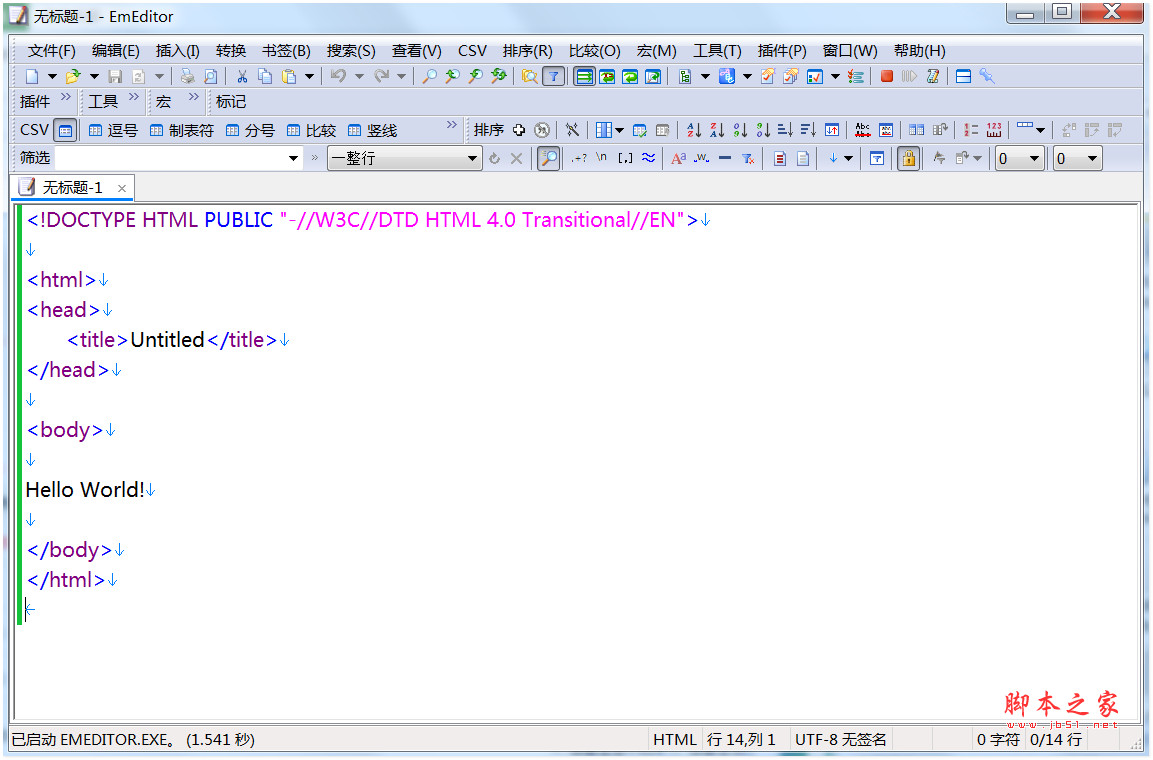Click the 筛选 filter text field
Image resolution: width=1153 pixels, height=760 pixels.
tap(170, 158)
